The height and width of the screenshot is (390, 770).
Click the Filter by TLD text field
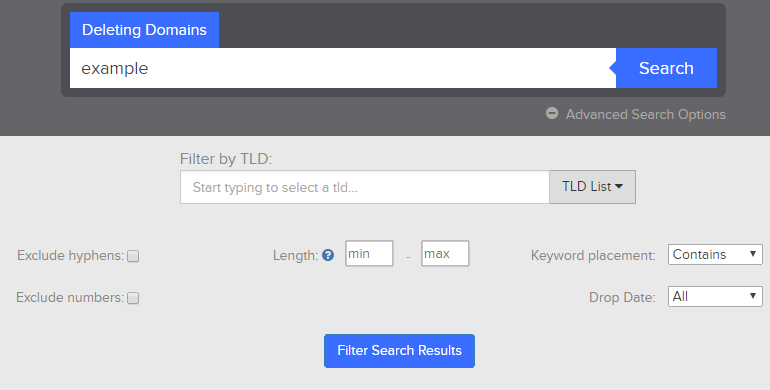pos(365,187)
